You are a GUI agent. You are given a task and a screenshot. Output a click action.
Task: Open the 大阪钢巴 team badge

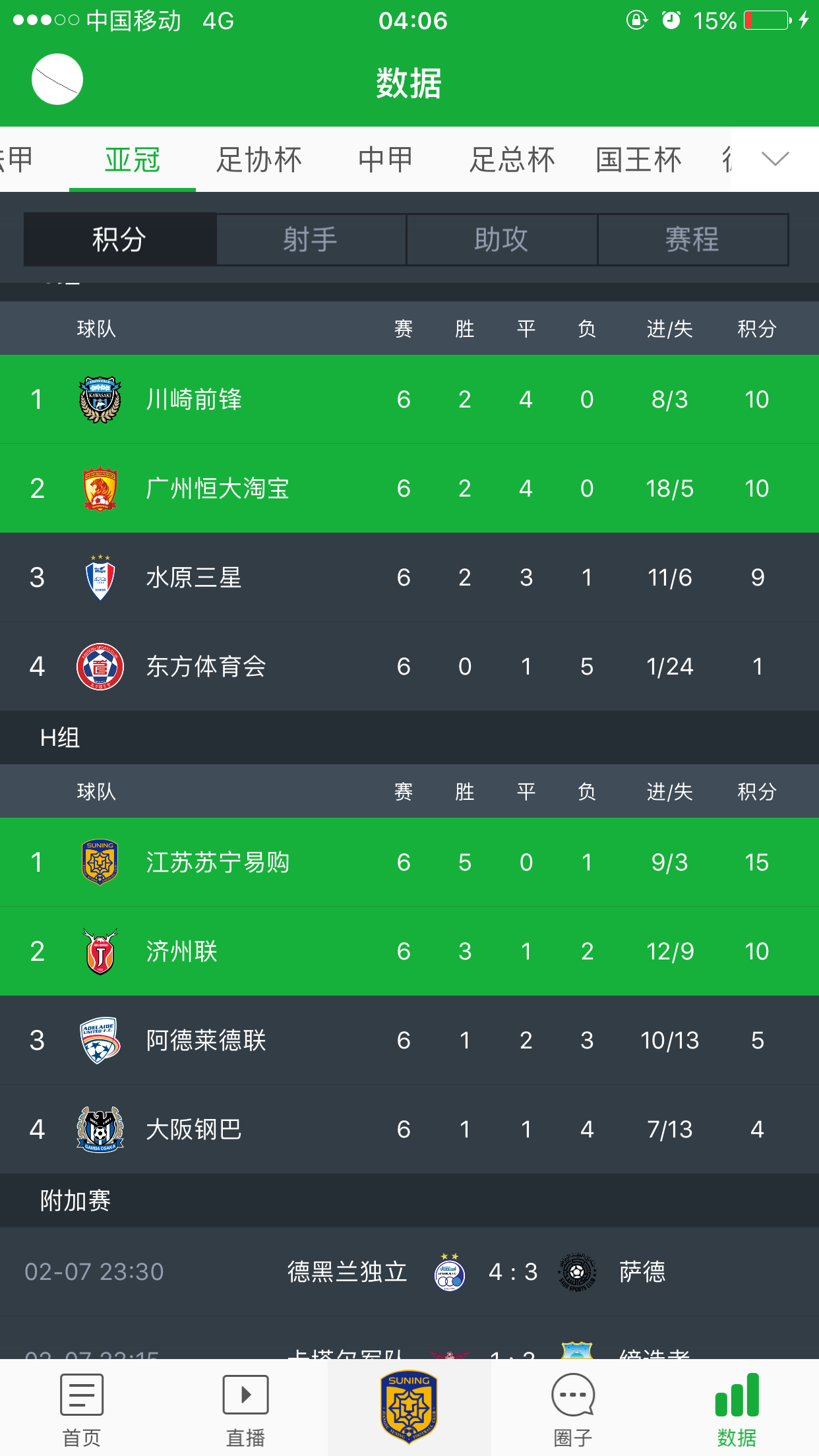pyautogui.click(x=100, y=1130)
